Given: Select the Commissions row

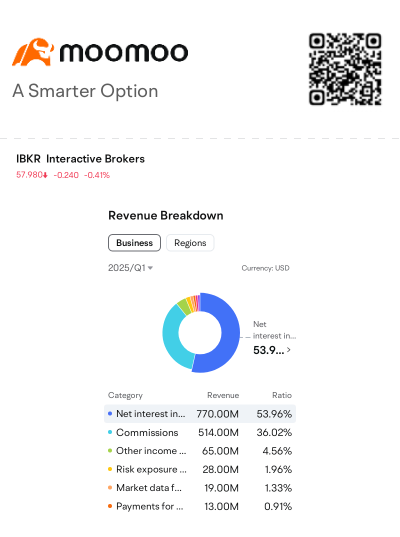Looking at the screenshot, I should click(200, 433).
